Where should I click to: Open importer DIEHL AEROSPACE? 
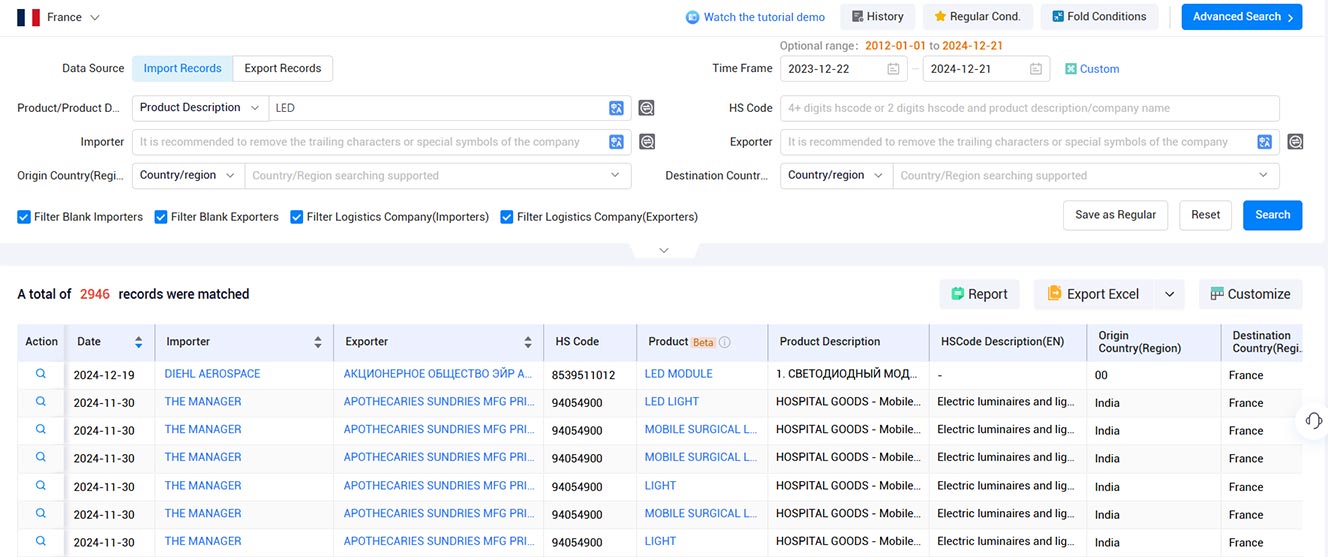[x=212, y=374]
